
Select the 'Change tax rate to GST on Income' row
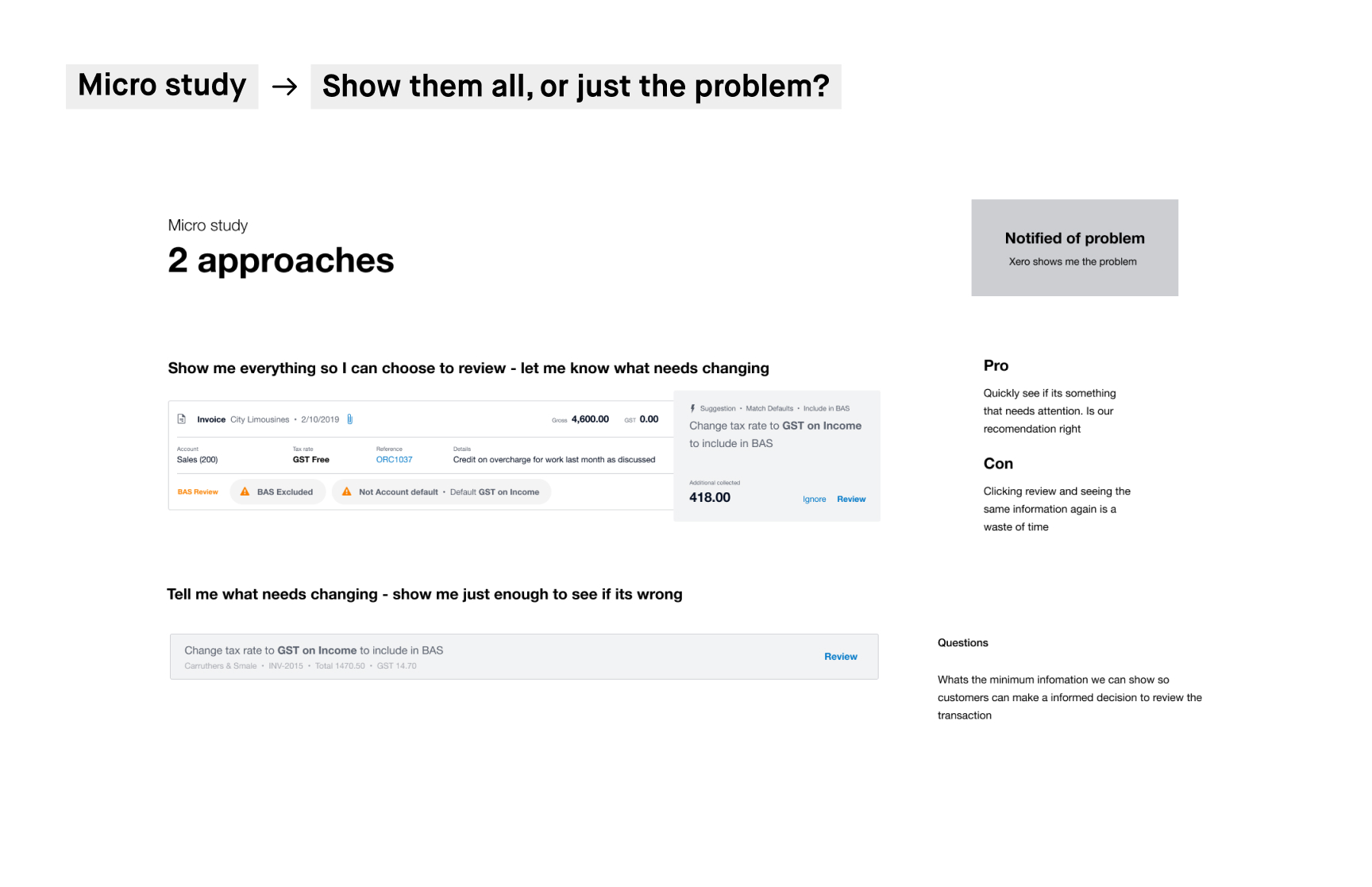[476, 657]
